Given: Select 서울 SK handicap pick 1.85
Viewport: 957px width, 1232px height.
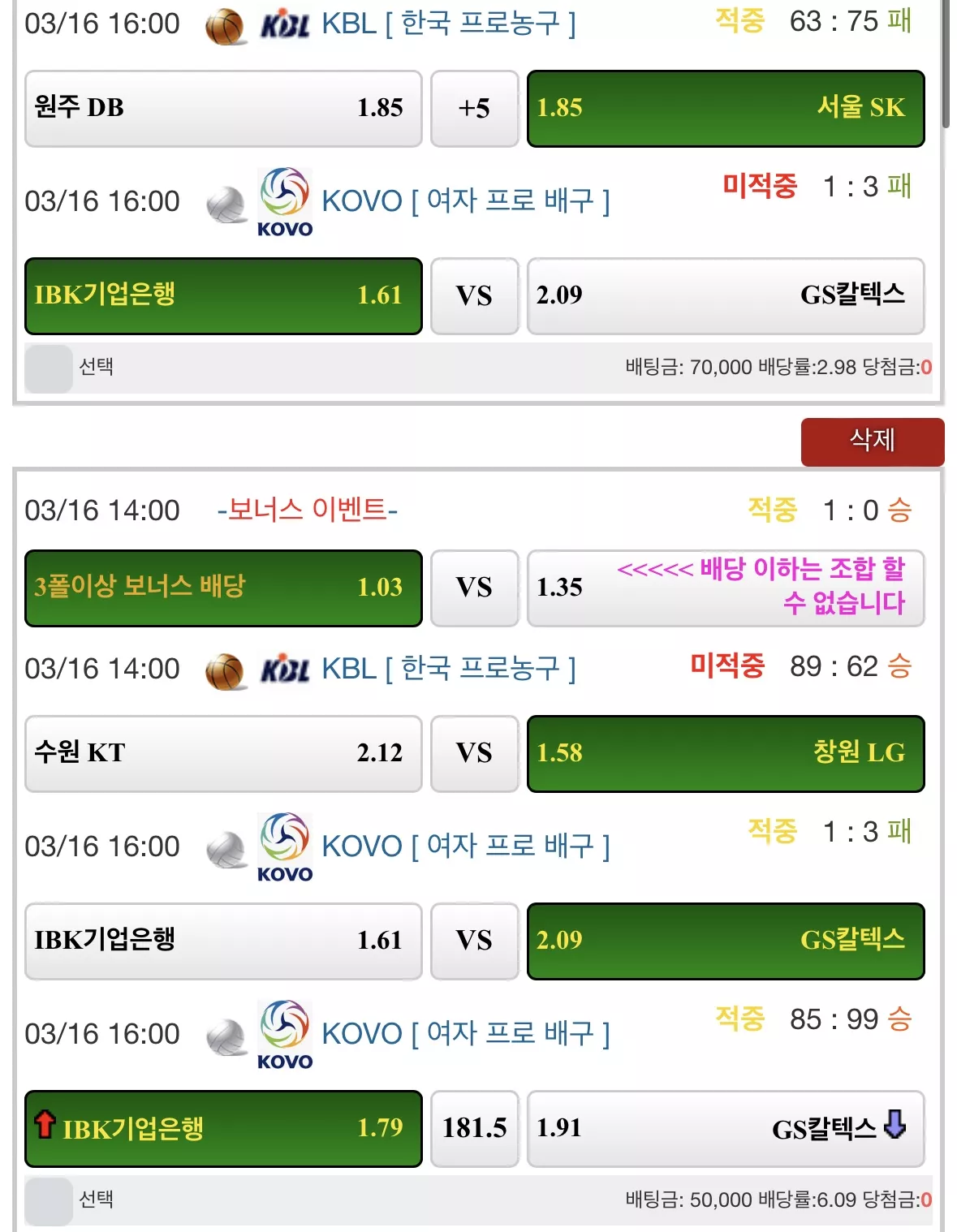Looking at the screenshot, I should tap(726, 109).
